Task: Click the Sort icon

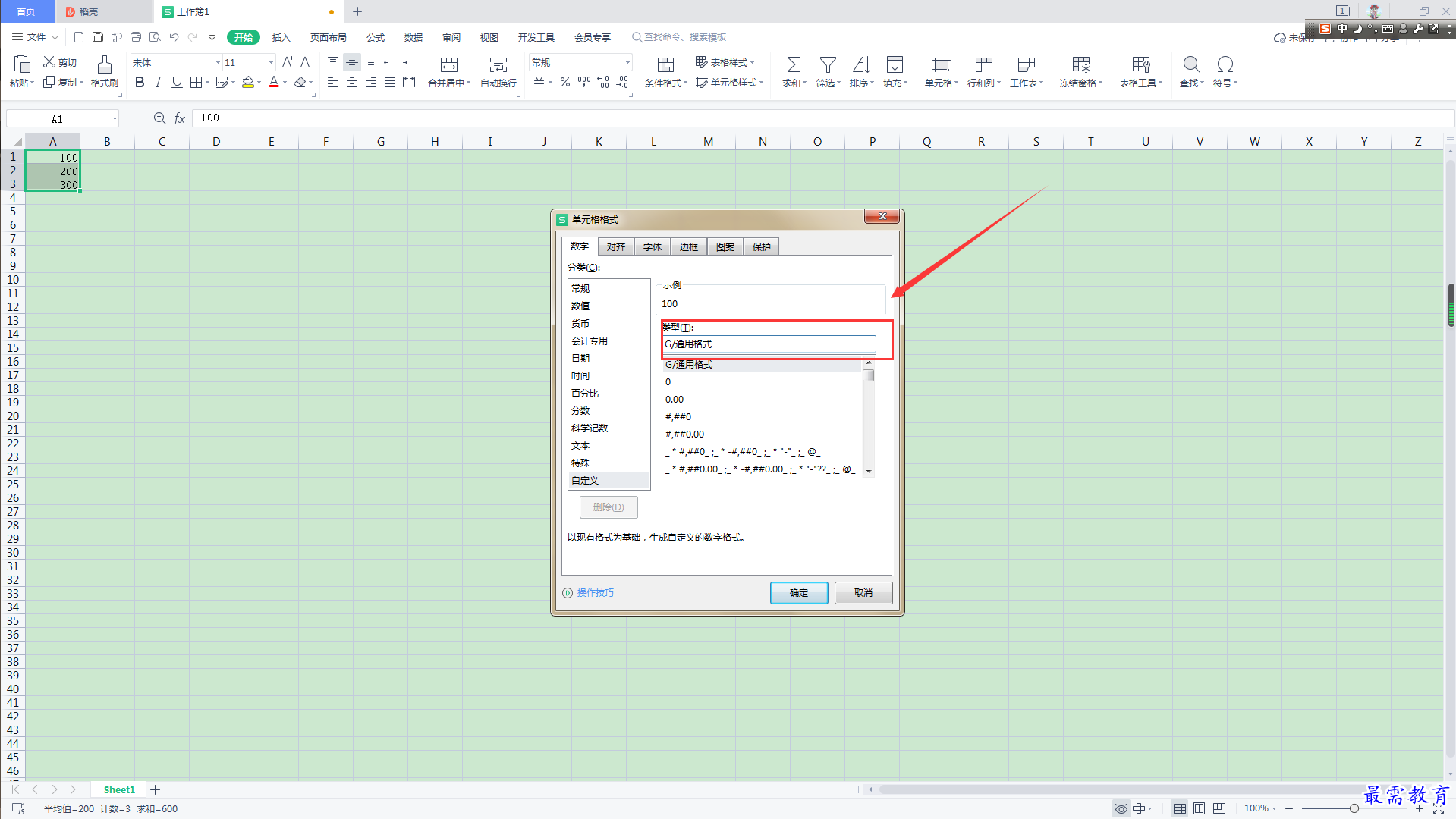Action: (x=861, y=64)
